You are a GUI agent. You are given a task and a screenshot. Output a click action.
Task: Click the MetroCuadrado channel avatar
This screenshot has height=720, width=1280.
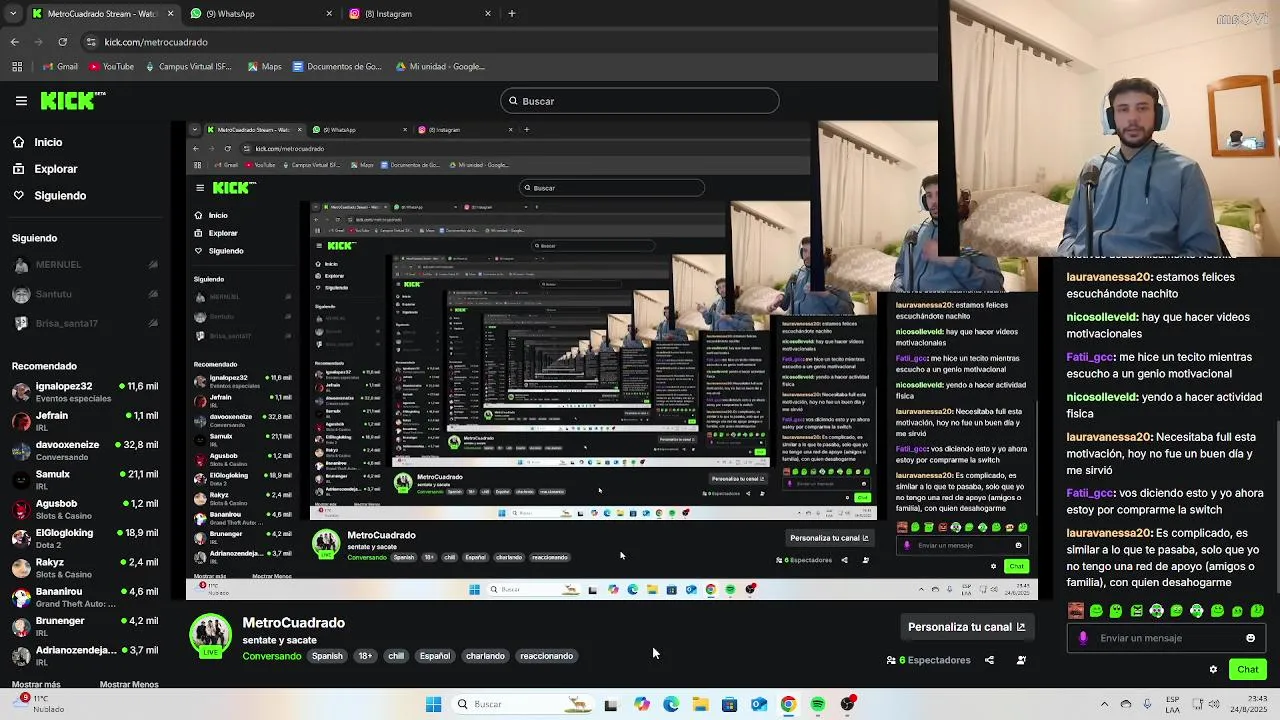pos(211,637)
